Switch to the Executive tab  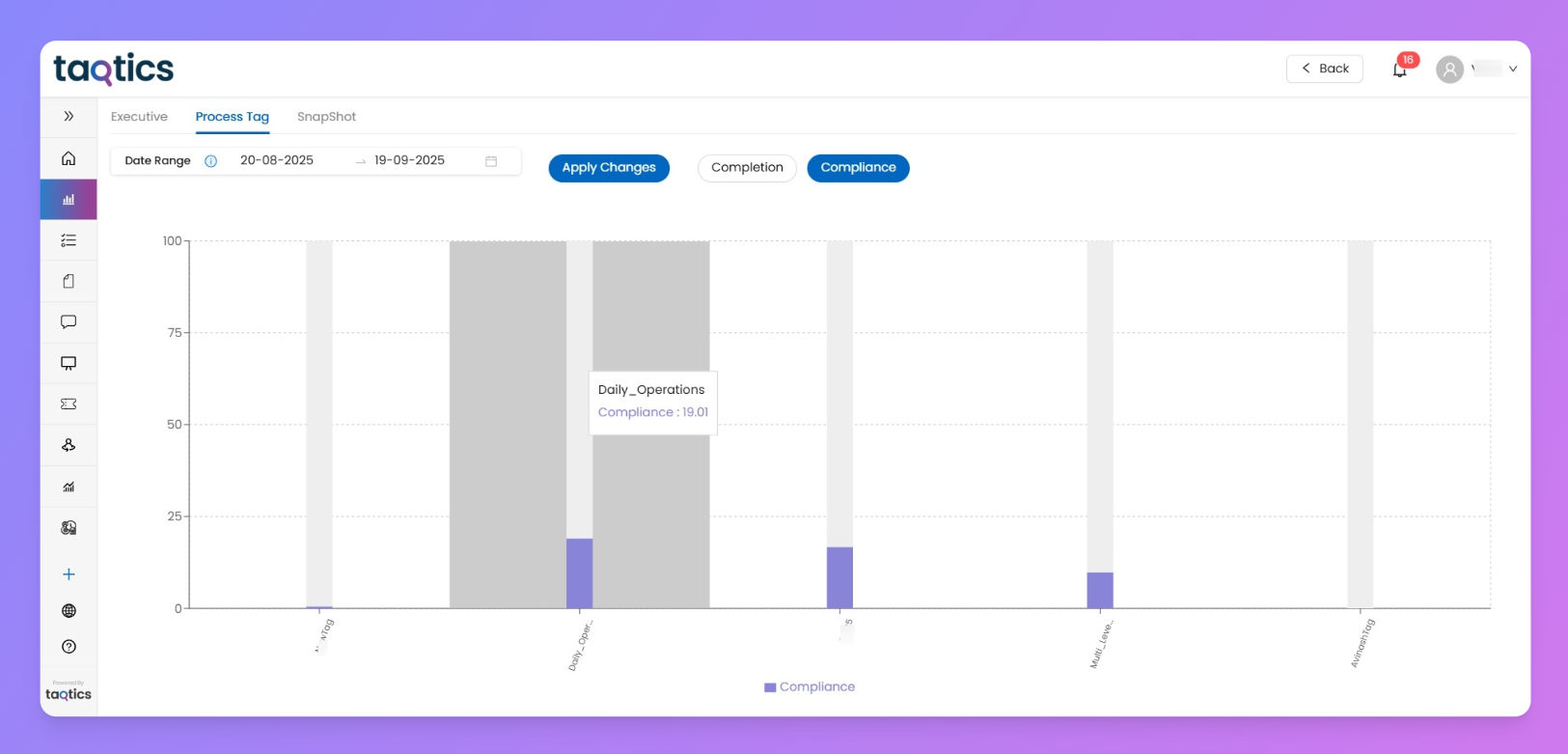(139, 117)
